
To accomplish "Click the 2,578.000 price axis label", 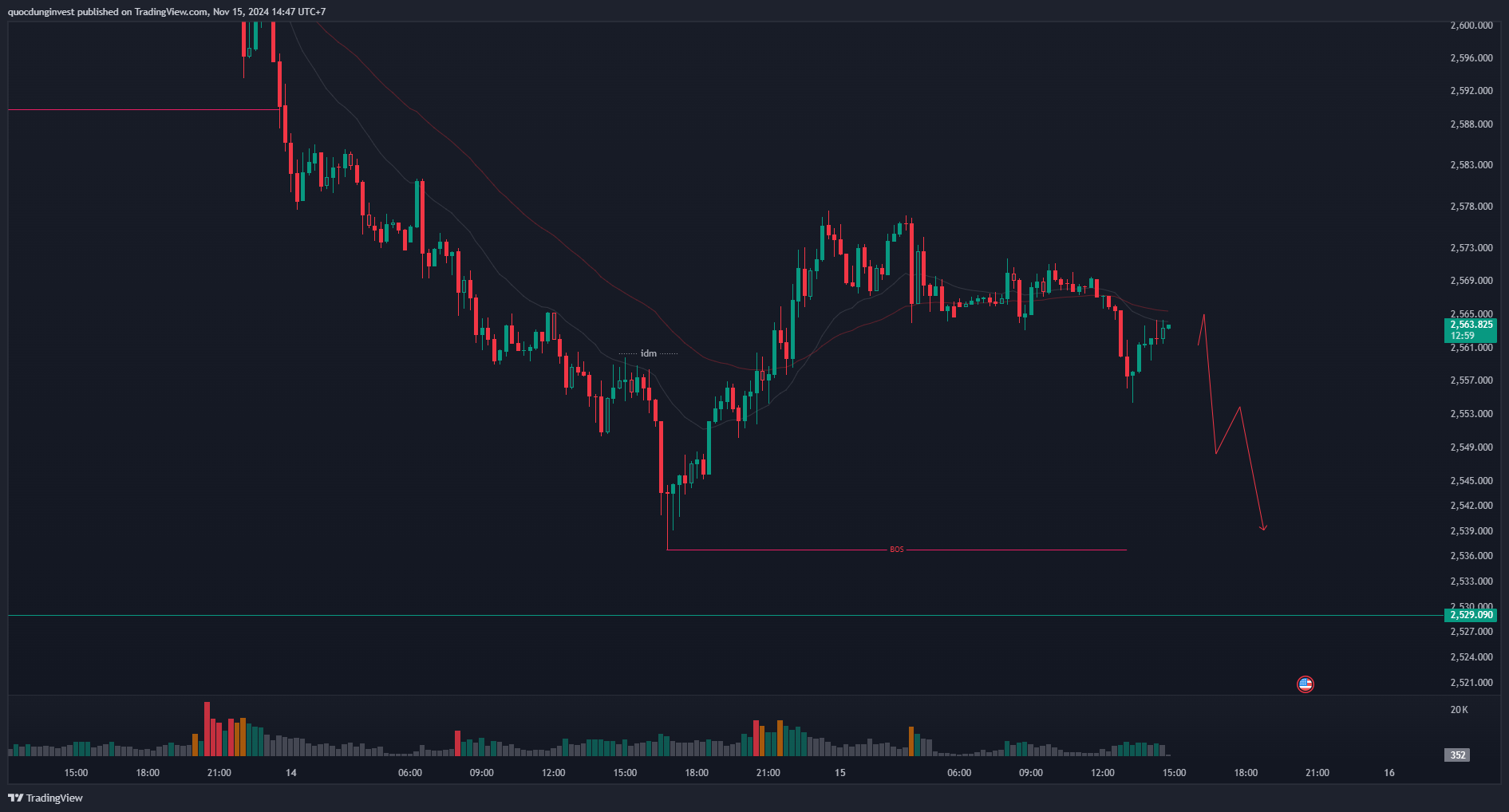I will click(1471, 207).
